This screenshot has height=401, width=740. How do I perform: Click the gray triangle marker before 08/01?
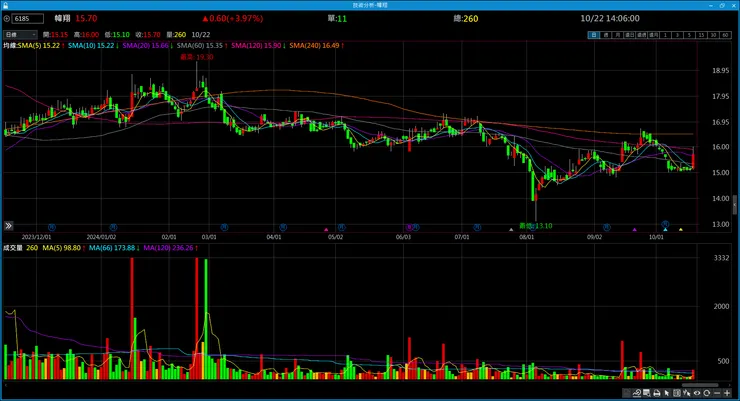click(x=511, y=230)
